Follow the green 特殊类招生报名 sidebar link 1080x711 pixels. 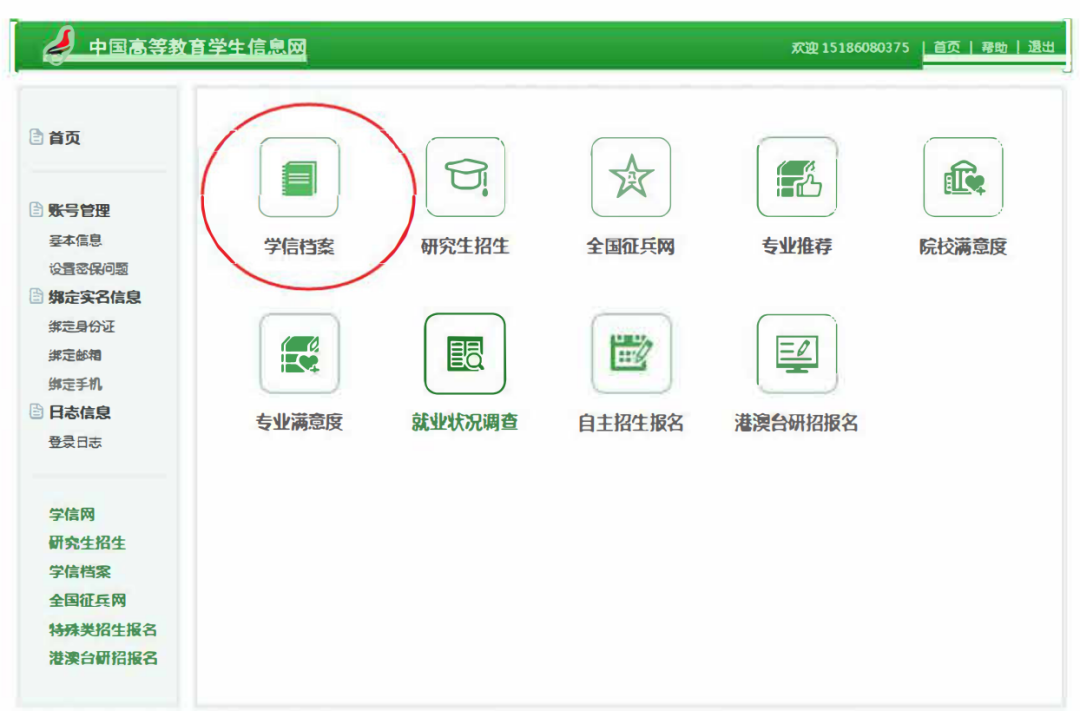tap(103, 629)
